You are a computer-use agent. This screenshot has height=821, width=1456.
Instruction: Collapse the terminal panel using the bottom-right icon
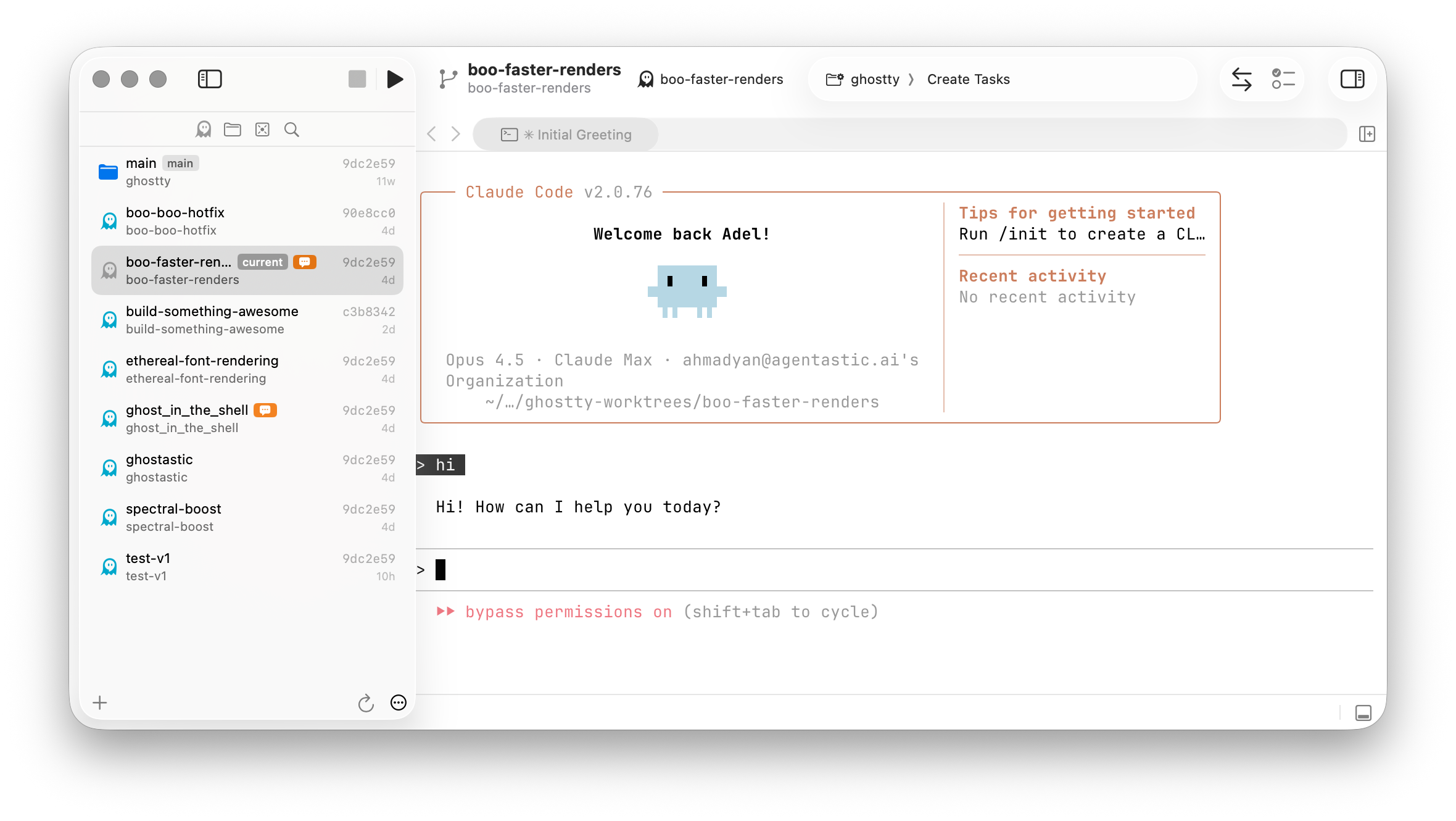(x=1363, y=712)
